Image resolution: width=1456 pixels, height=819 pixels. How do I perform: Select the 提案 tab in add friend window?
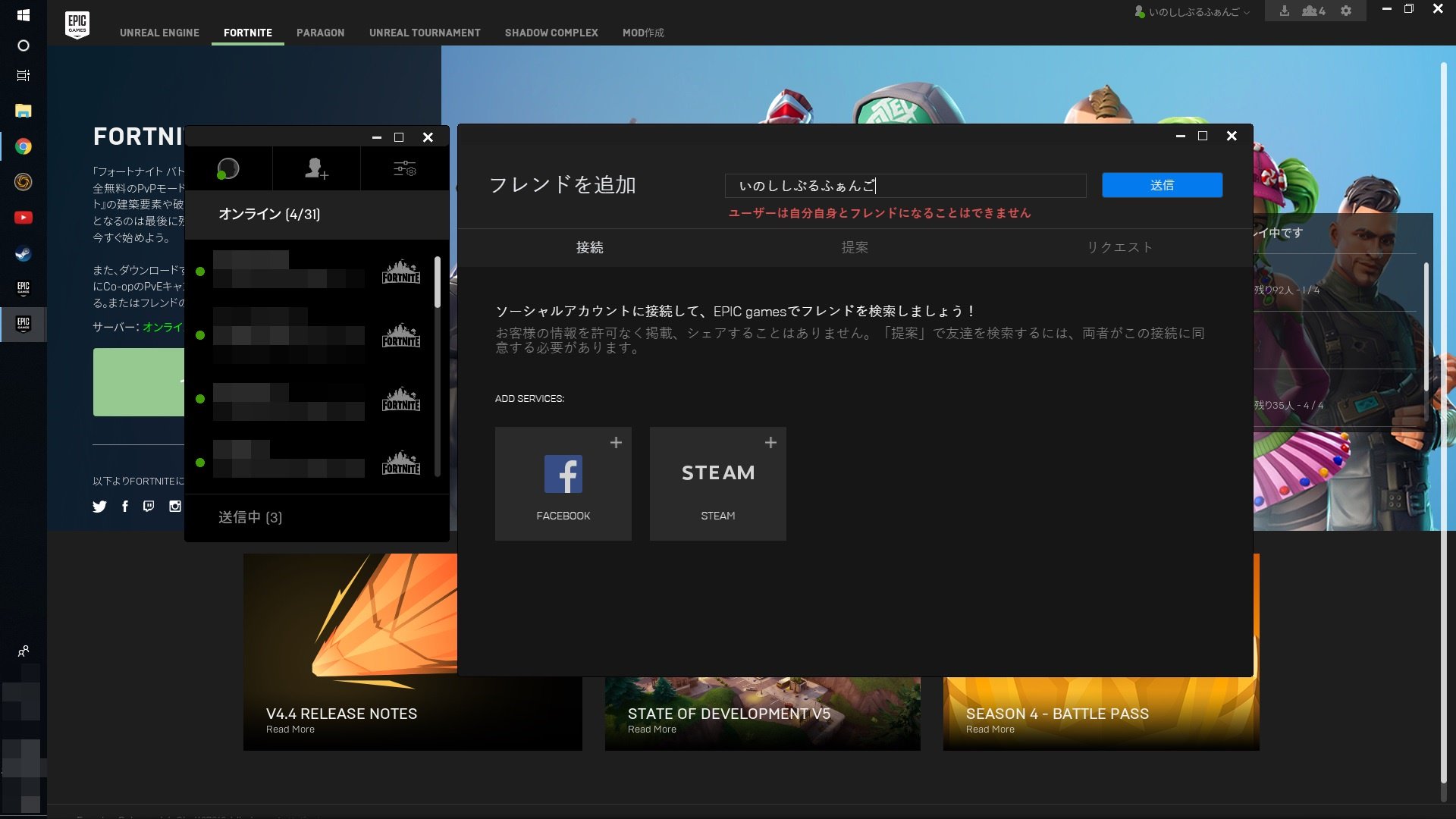tap(855, 247)
